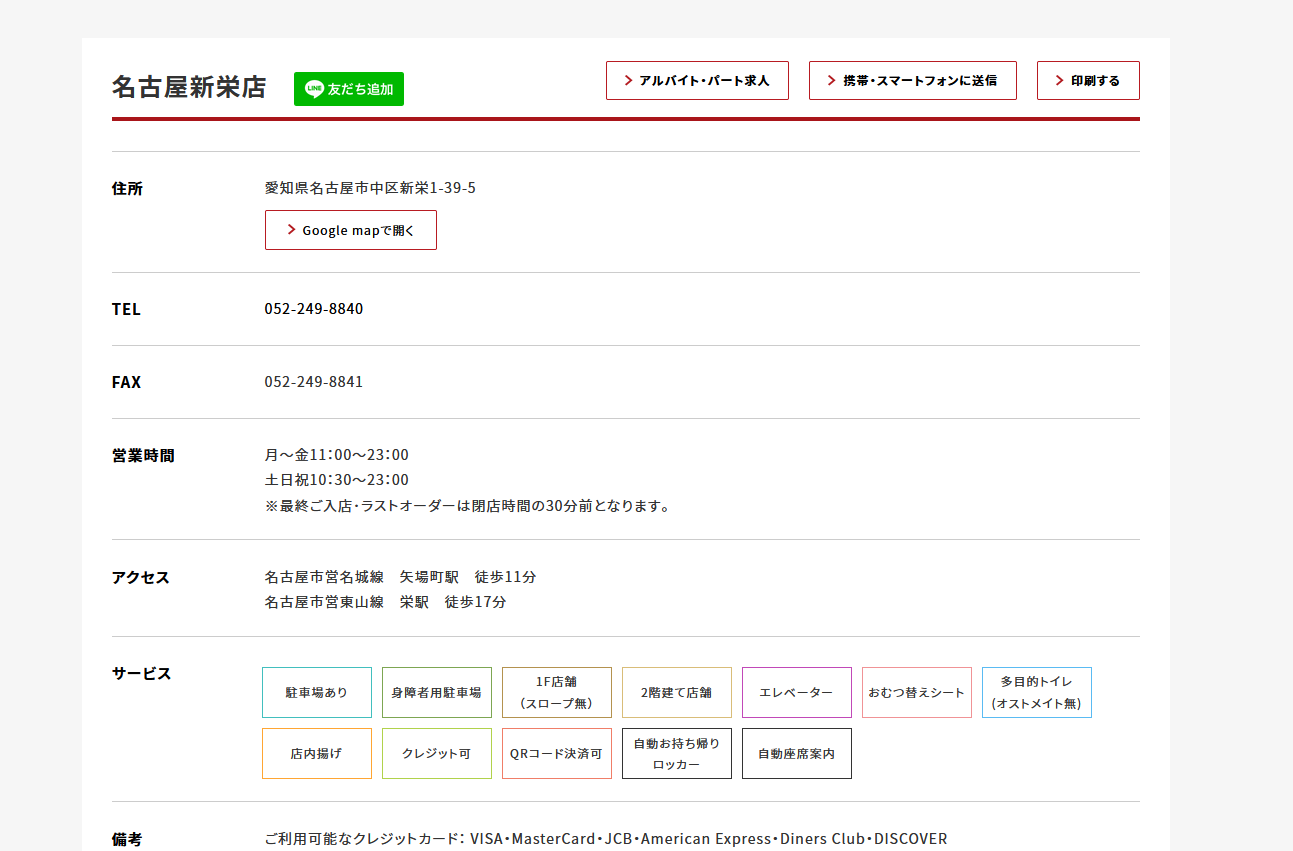Click the LINE 友だち追加 button
Image resolution: width=1293 pixels, height=851 pixels.
tap(348, 89)
